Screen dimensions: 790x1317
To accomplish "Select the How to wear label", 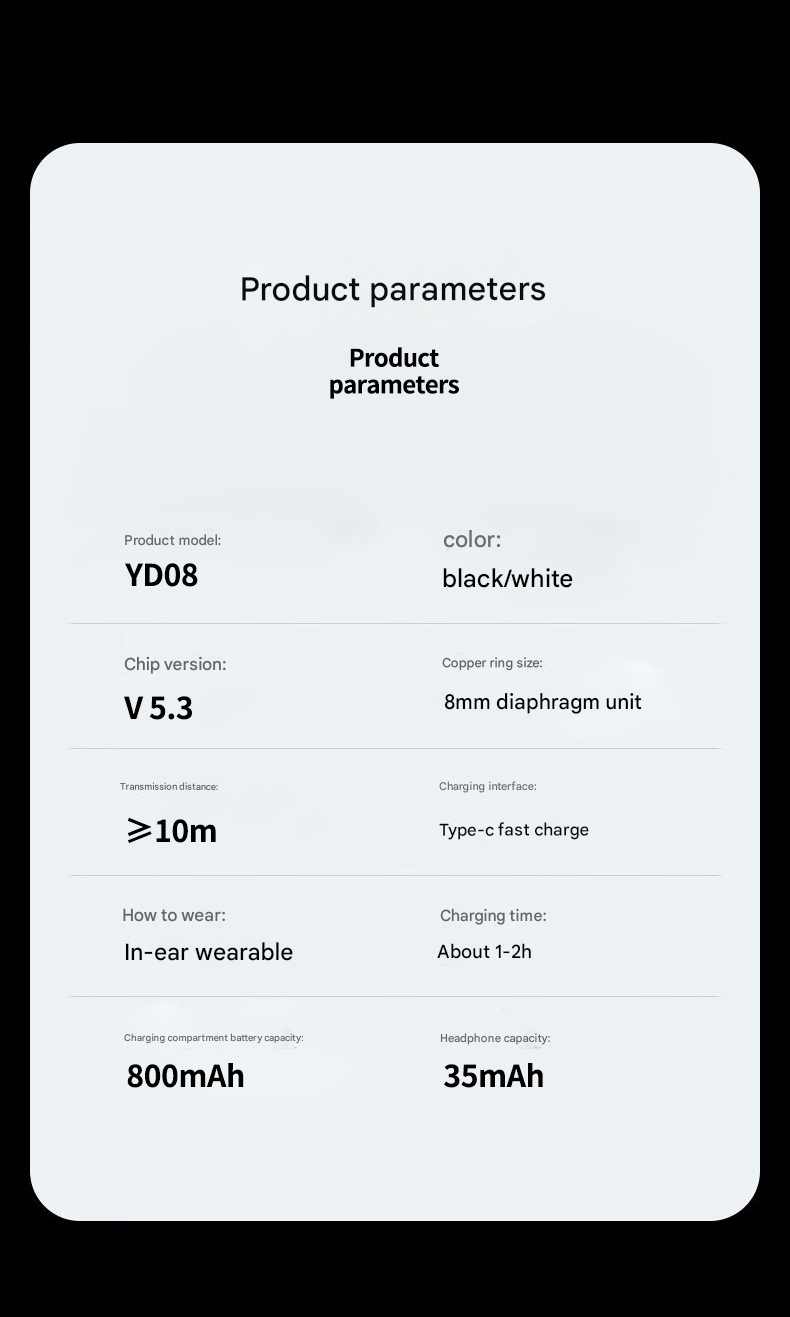I will tap(174, 915).
